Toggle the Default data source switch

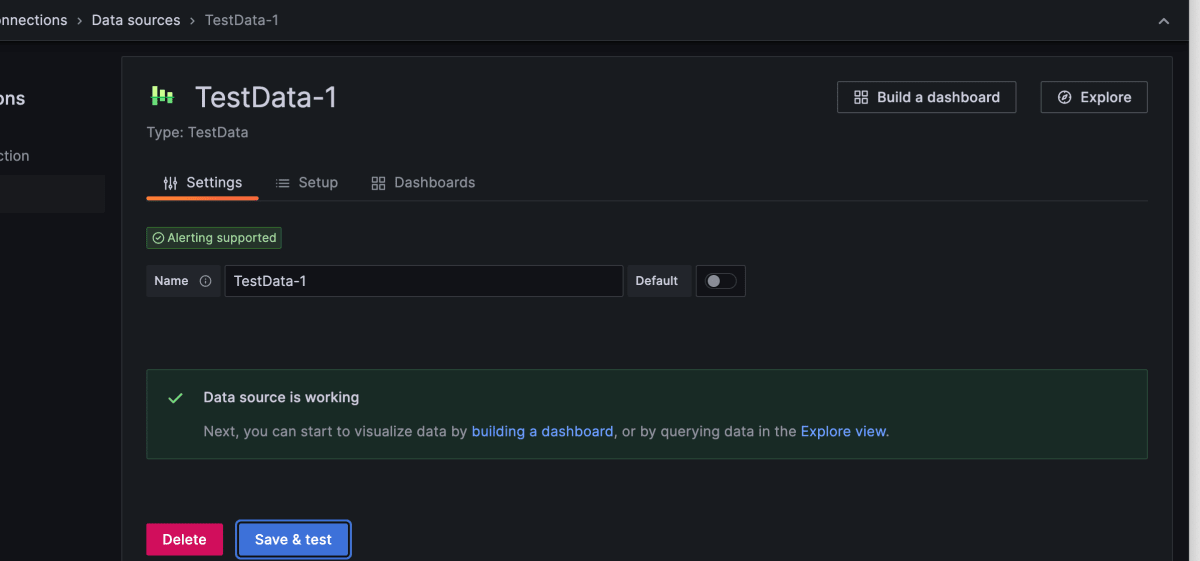pos(721,281)
